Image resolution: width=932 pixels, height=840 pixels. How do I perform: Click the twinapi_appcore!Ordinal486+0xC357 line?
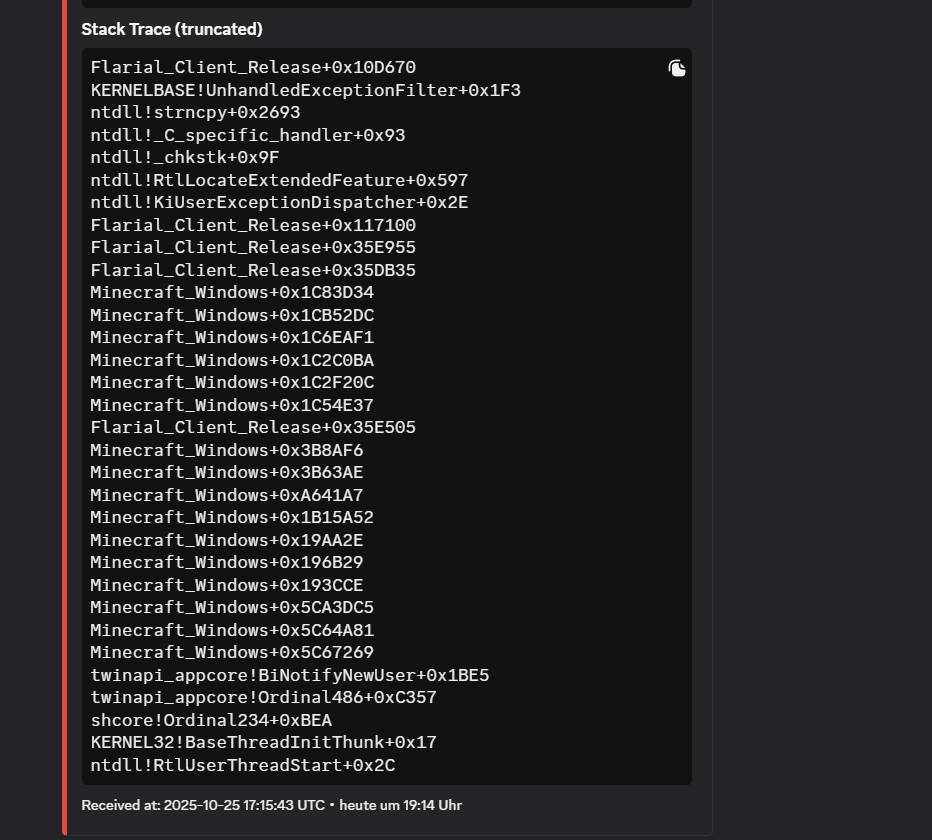click(x=264, y=697)
